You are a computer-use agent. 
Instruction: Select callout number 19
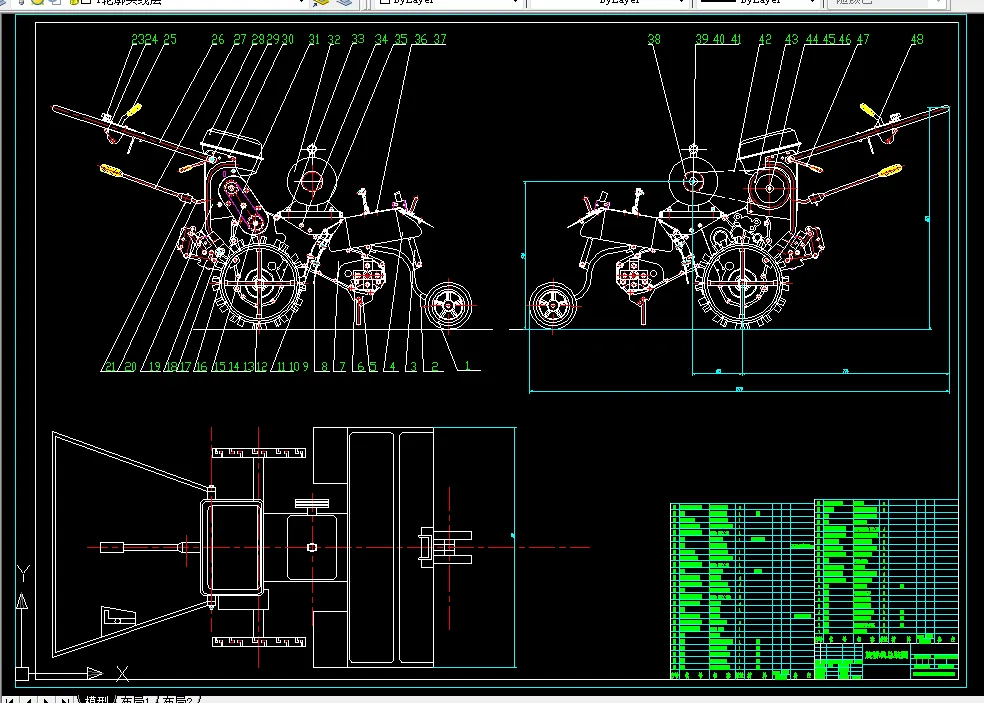point(154,367)
